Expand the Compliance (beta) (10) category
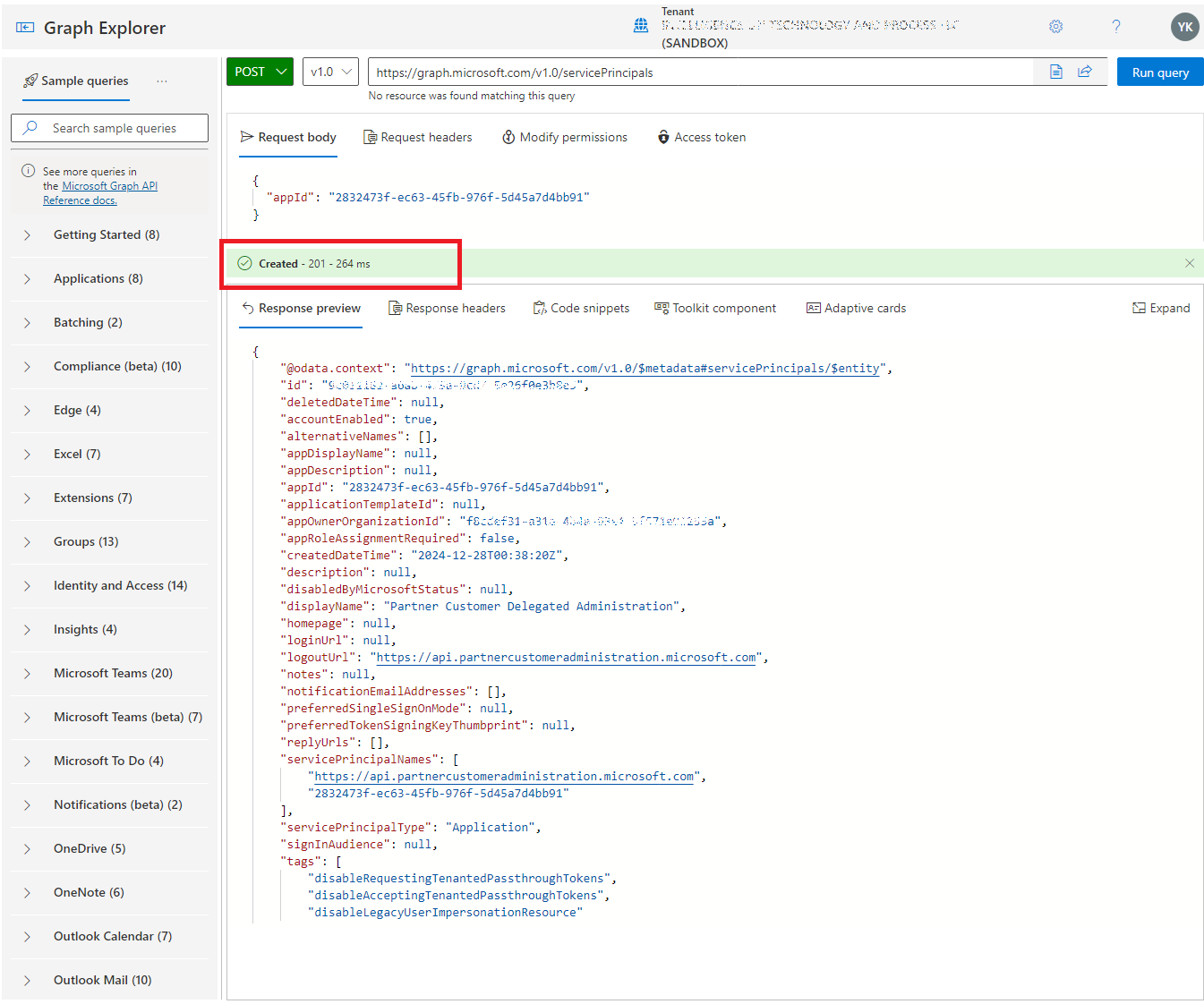The height and width of the screenshot is (1004, 1204). 109,366
